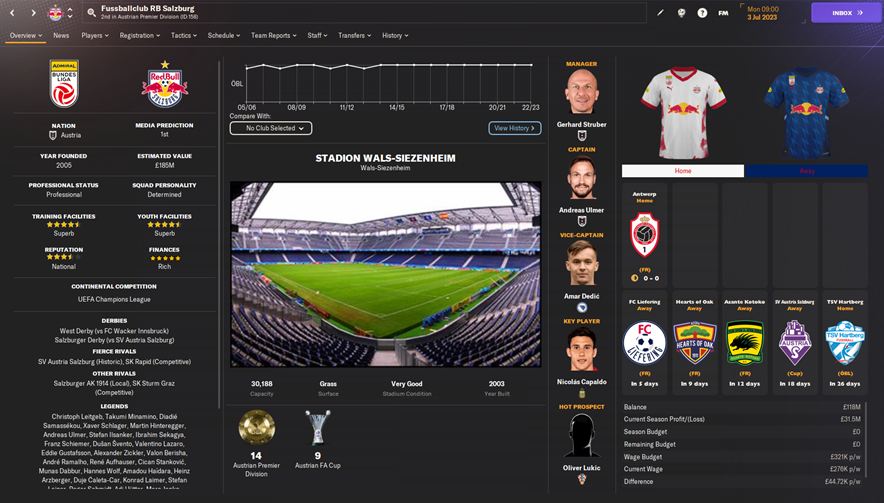
Task: Open the search magnifier icon
Action: (x=91, y=12)
